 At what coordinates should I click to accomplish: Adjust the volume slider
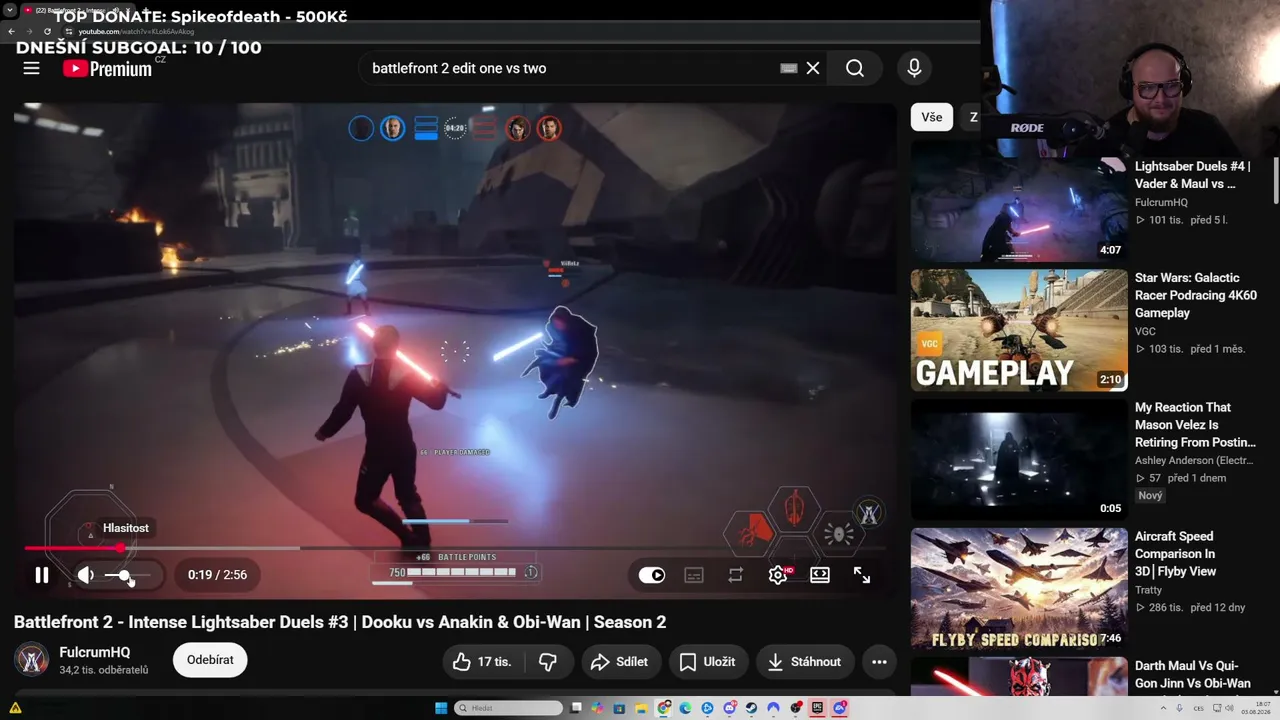(128, 575)
